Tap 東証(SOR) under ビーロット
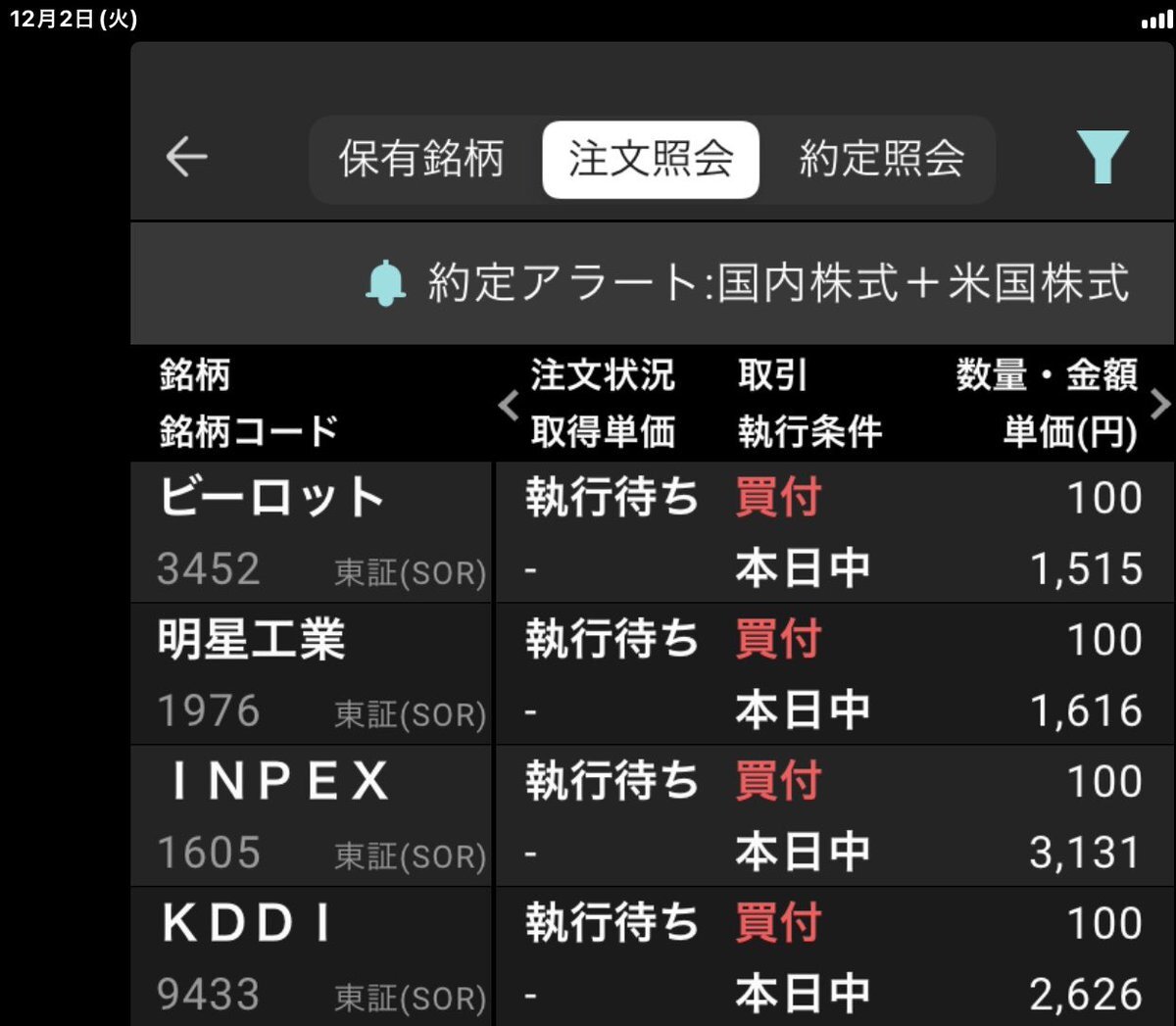The height and width of the screenshot is (1026, 1176). 411,573
